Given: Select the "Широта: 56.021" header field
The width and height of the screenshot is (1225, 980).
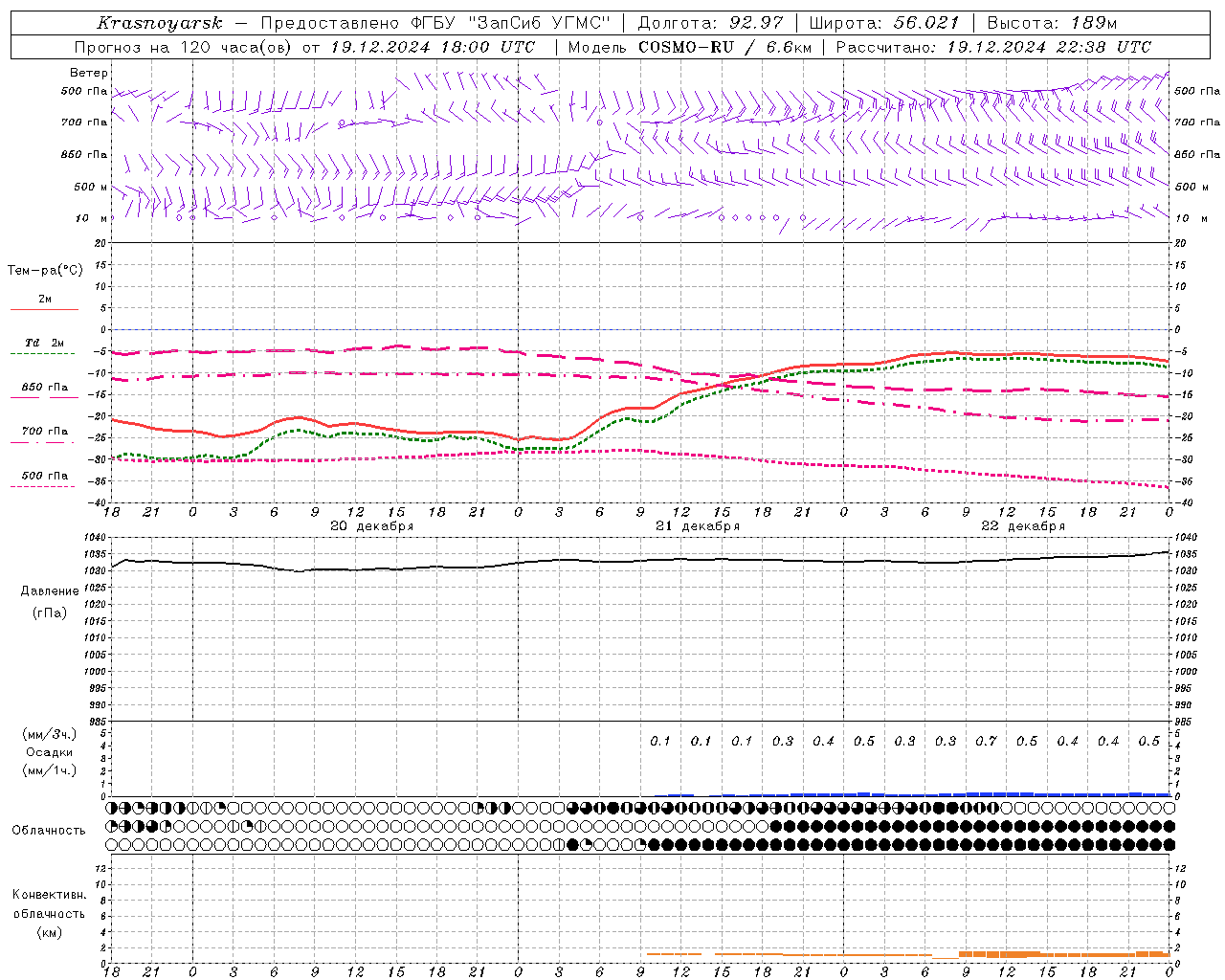Looking at the screenshot, I should pos(883,24).
